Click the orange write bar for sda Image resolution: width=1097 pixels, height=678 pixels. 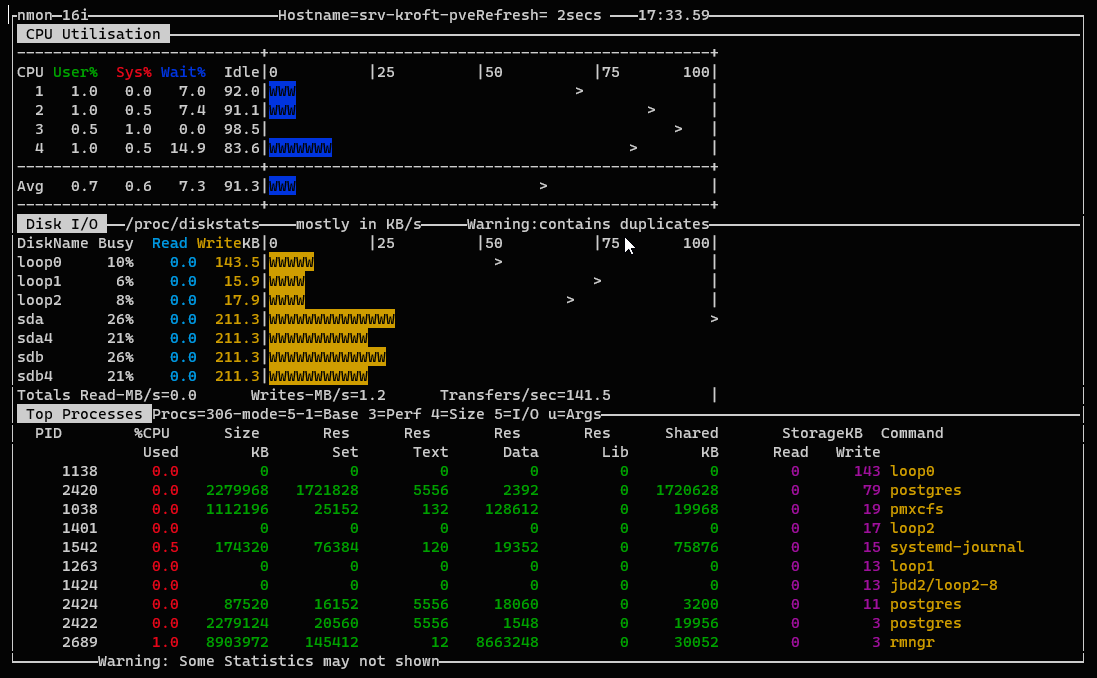pos(331,319)
